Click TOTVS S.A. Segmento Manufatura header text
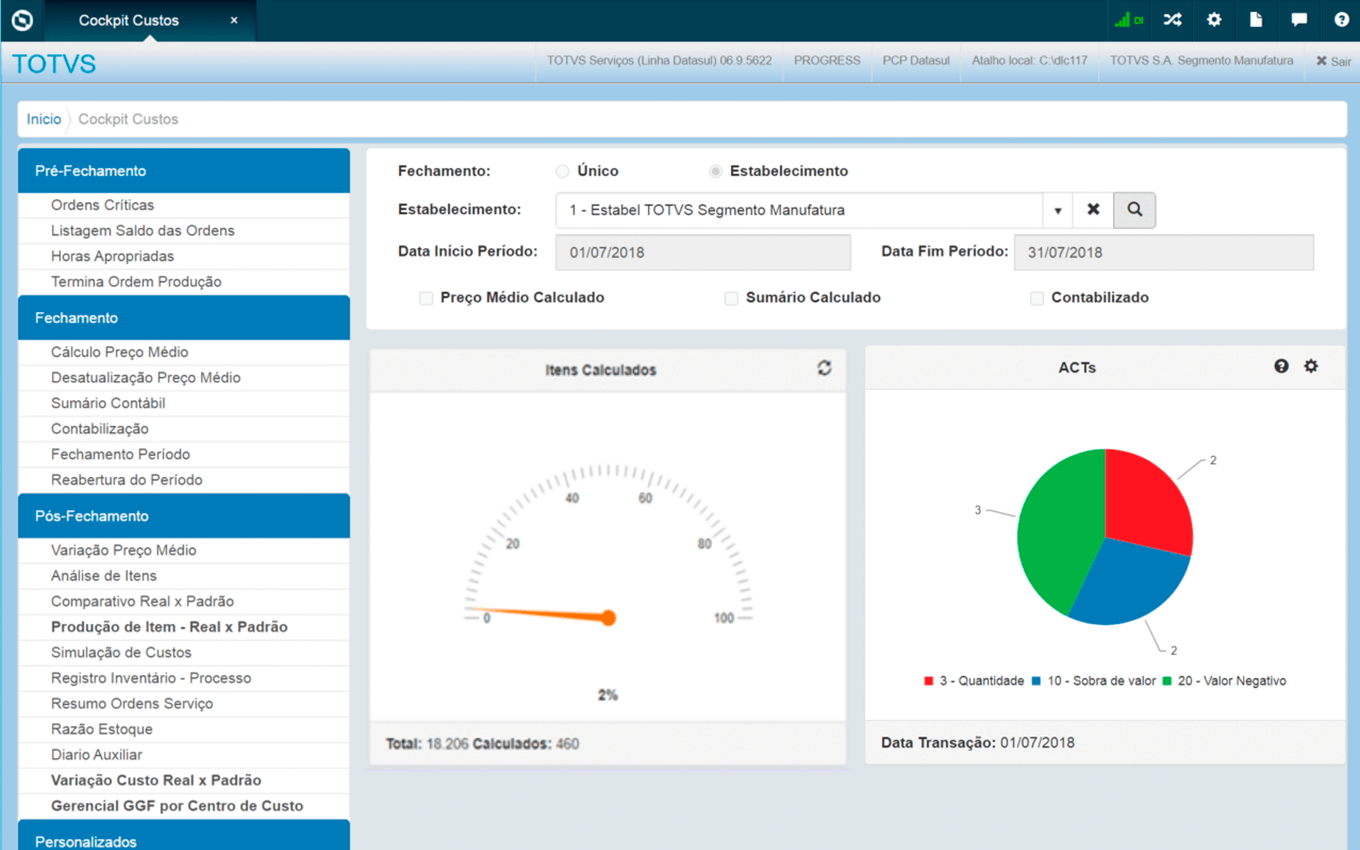The width and height of the screenshot is (1360, 850). click(1201, 61)
